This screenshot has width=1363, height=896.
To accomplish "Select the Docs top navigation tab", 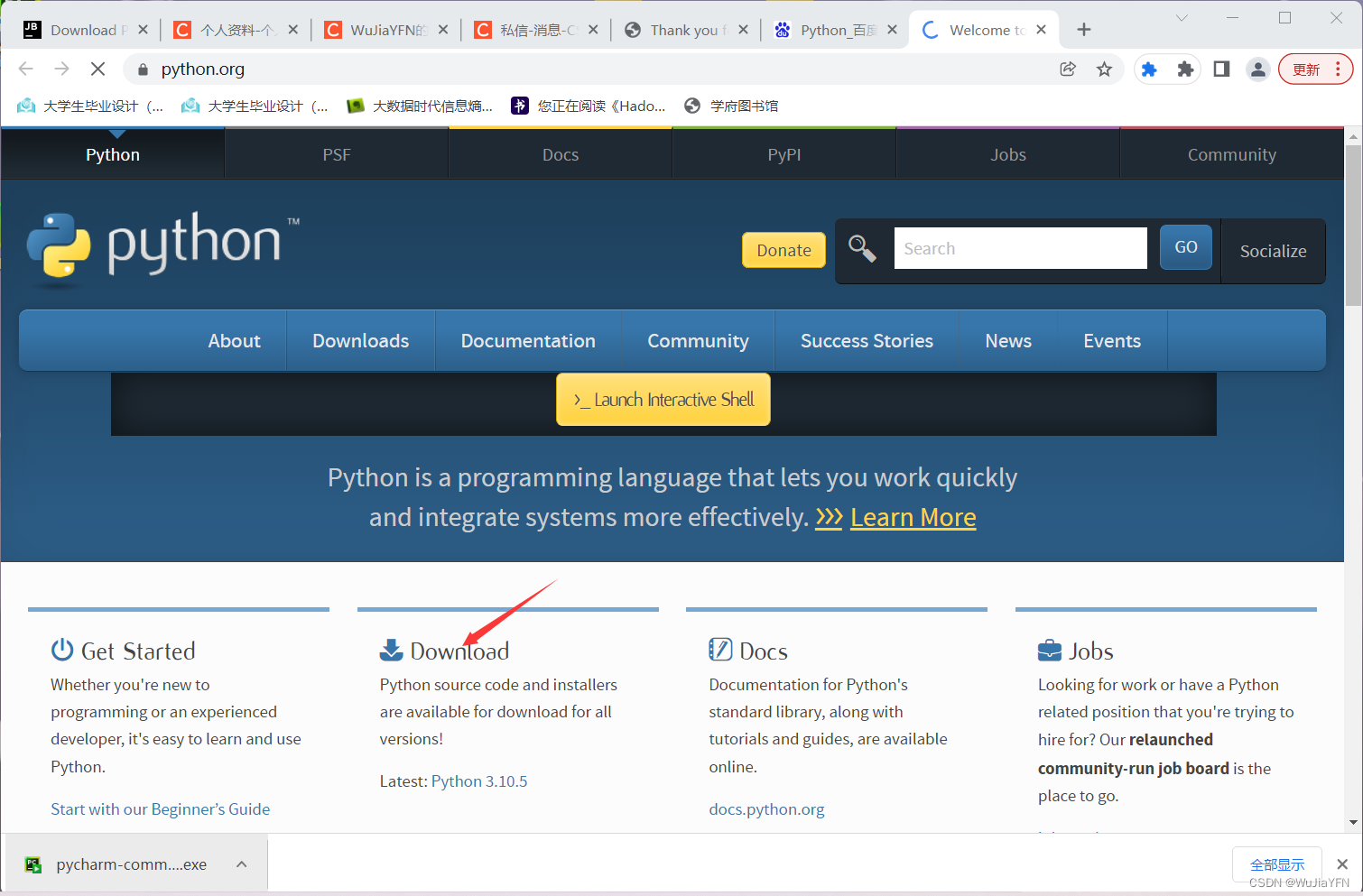I will click(561, 154).
